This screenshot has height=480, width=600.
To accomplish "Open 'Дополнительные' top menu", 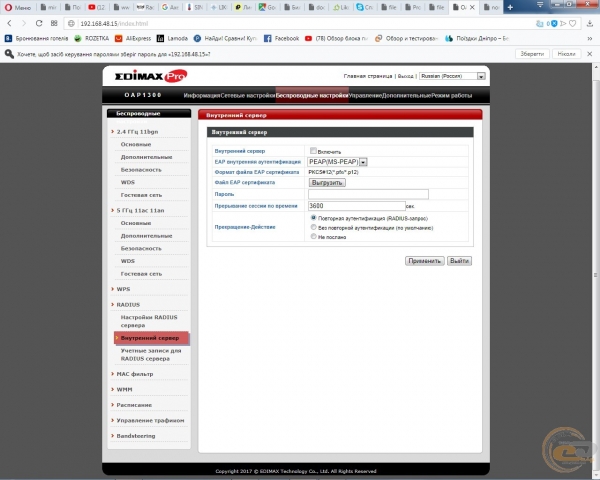I will [x=406, y=95].
